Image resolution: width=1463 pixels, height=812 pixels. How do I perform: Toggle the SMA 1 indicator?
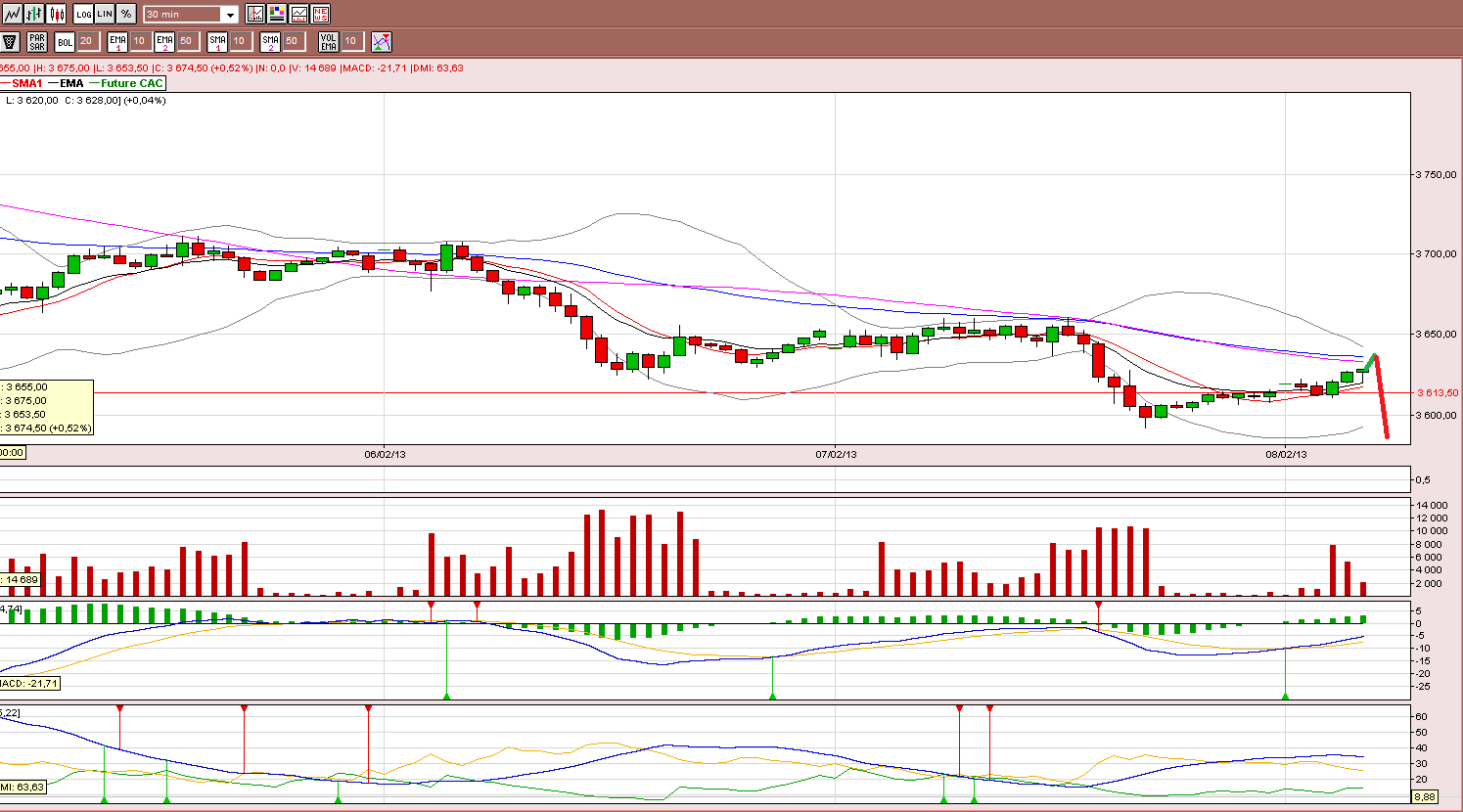coord(217,41)
